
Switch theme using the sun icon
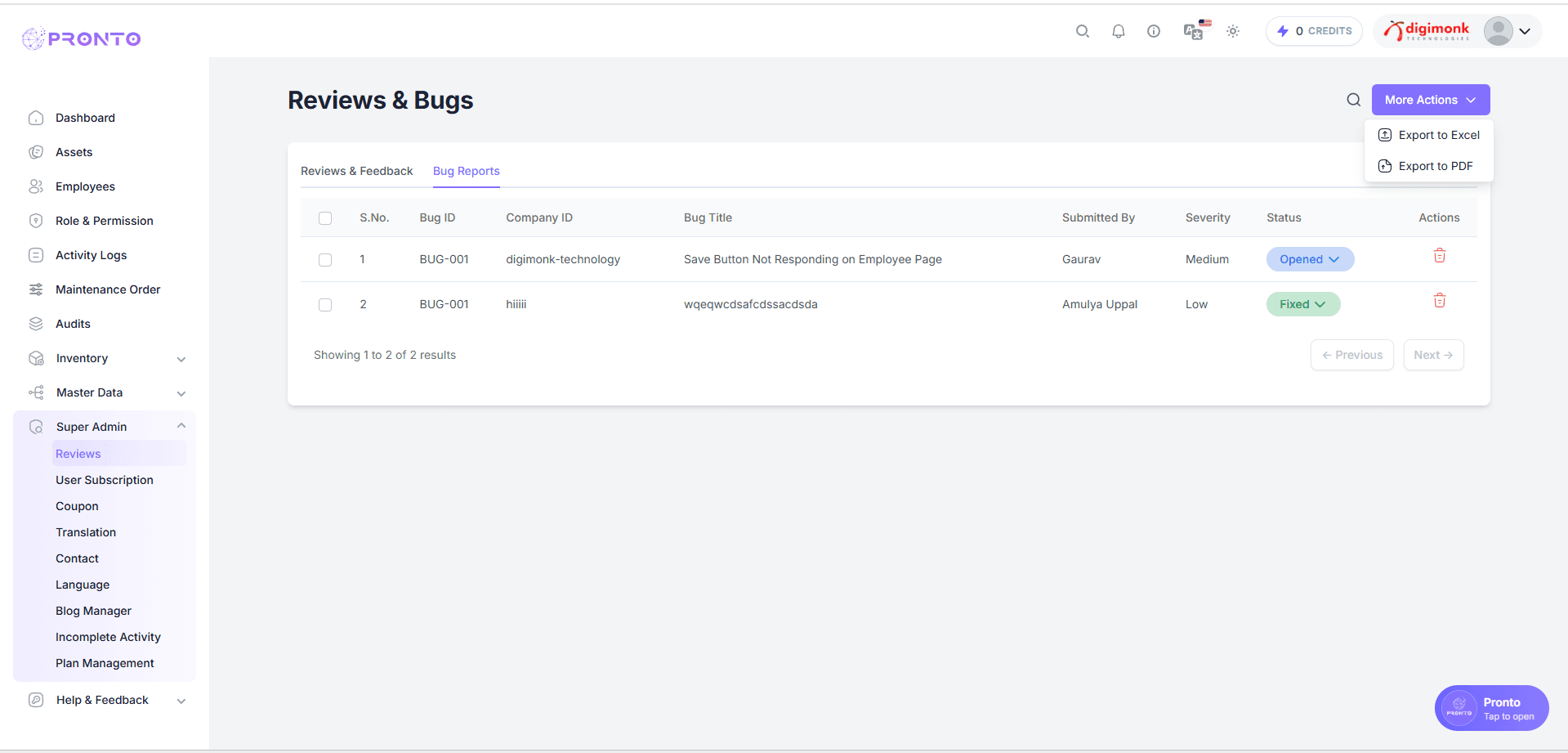pyautogui.click(x=1232, y=31)
